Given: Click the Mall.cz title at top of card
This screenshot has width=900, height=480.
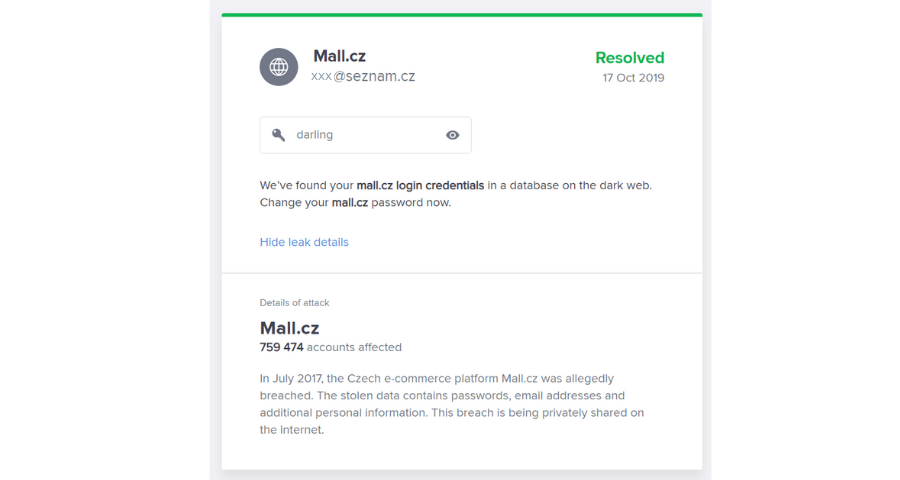Looking at the screenshot, I should pos(339,56).
